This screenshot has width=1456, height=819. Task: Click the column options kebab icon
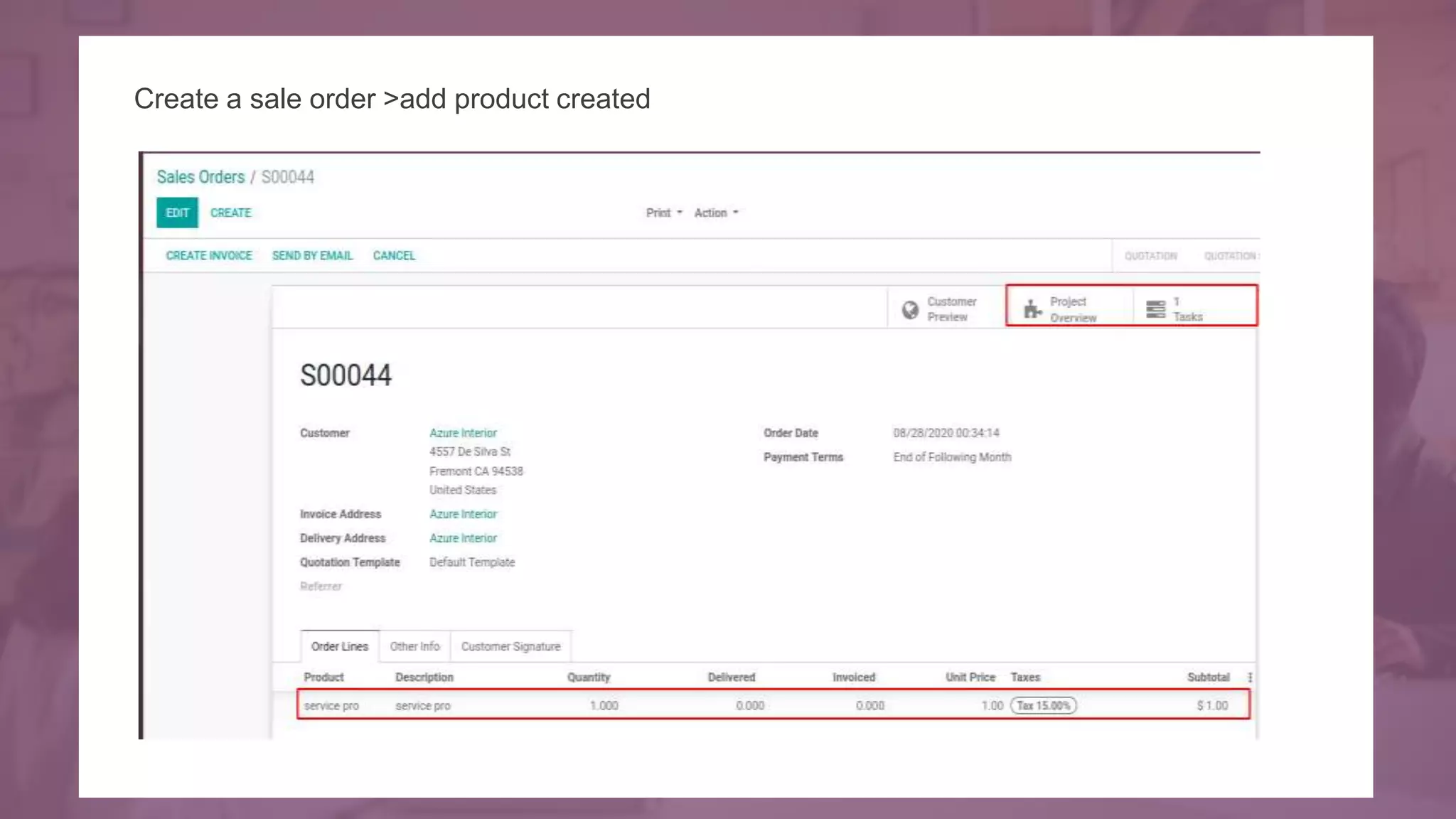pyautogui.click(x=1250, y=678)
